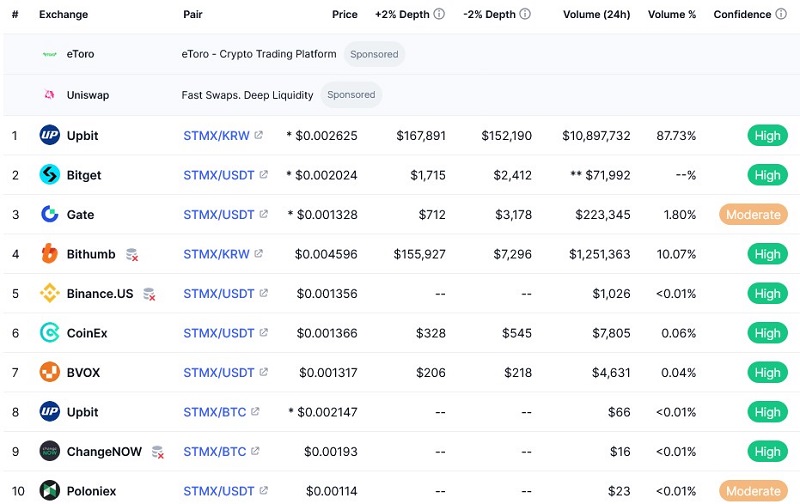Click the info icon next to +2% Depth
The height and width of the screenshot is (504, 800).
point(436,15)
